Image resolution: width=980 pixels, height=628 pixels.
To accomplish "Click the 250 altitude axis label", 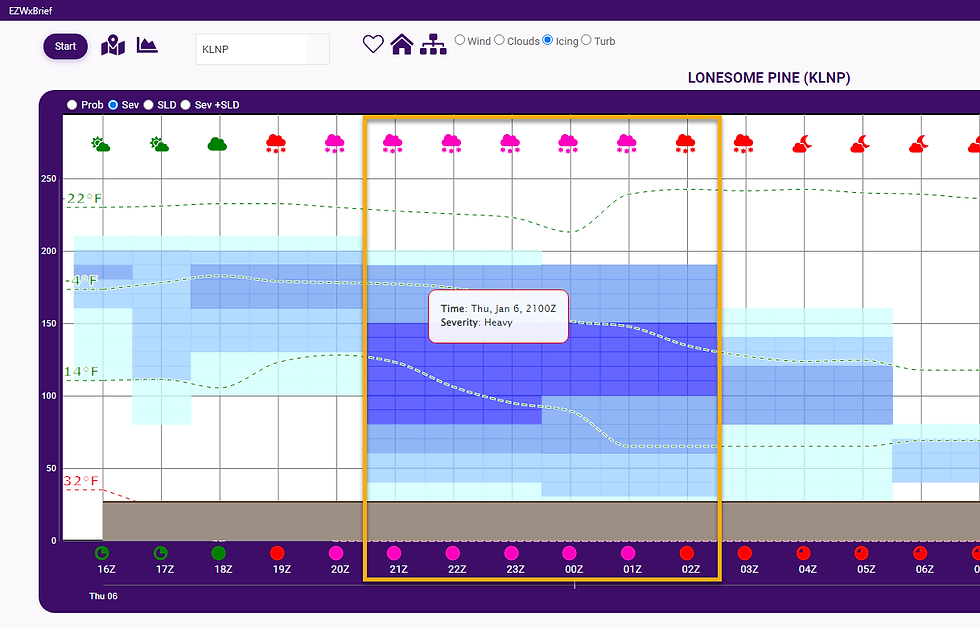I will [48, 179].
